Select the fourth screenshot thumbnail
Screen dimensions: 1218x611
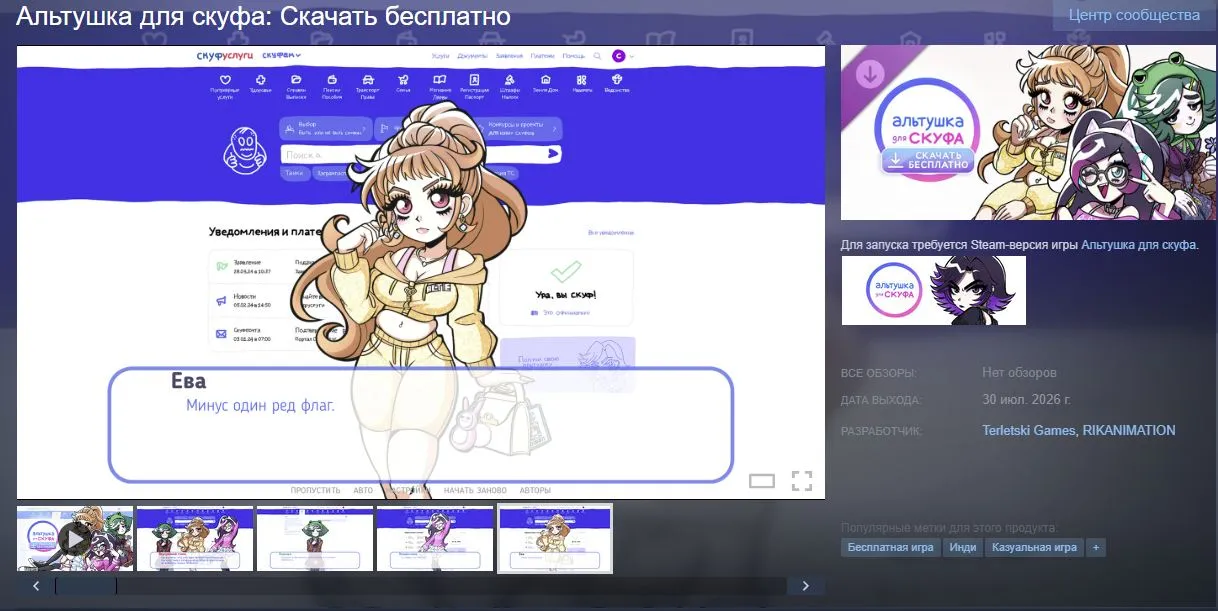(x=434, y=538)
